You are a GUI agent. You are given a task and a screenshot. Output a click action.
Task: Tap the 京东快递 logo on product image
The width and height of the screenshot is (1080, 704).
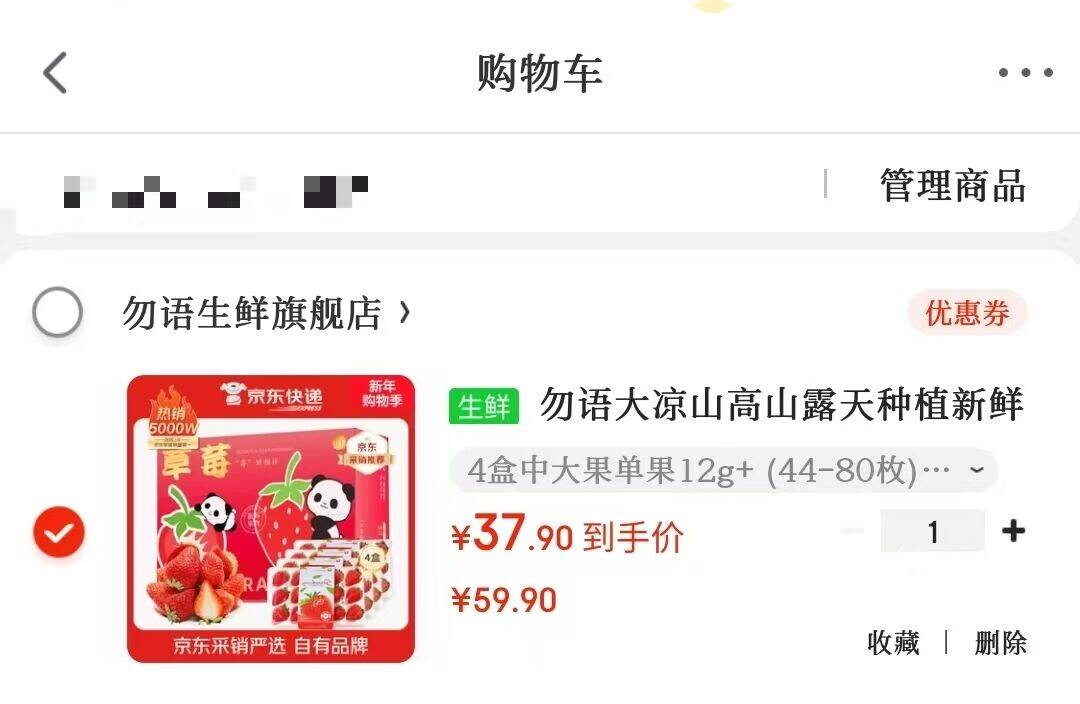pyautogui.click(x=273, y=396)
